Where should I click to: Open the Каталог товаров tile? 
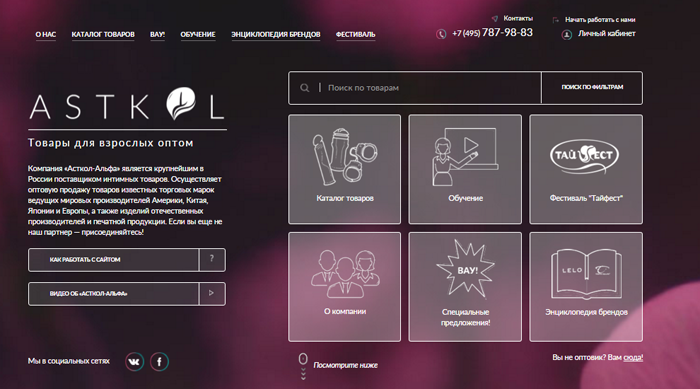pyautogui.click(x=345, y=169)
